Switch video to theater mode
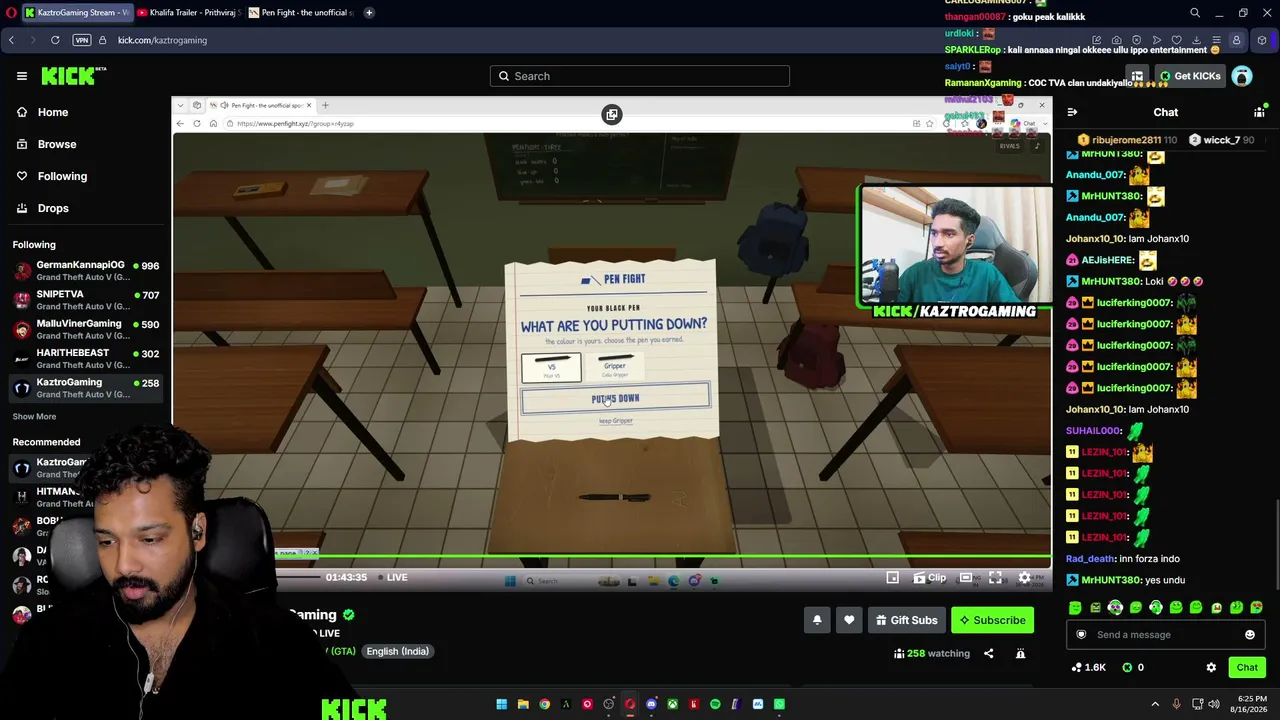Viewport: 1280px width, 720px height. 966,578
